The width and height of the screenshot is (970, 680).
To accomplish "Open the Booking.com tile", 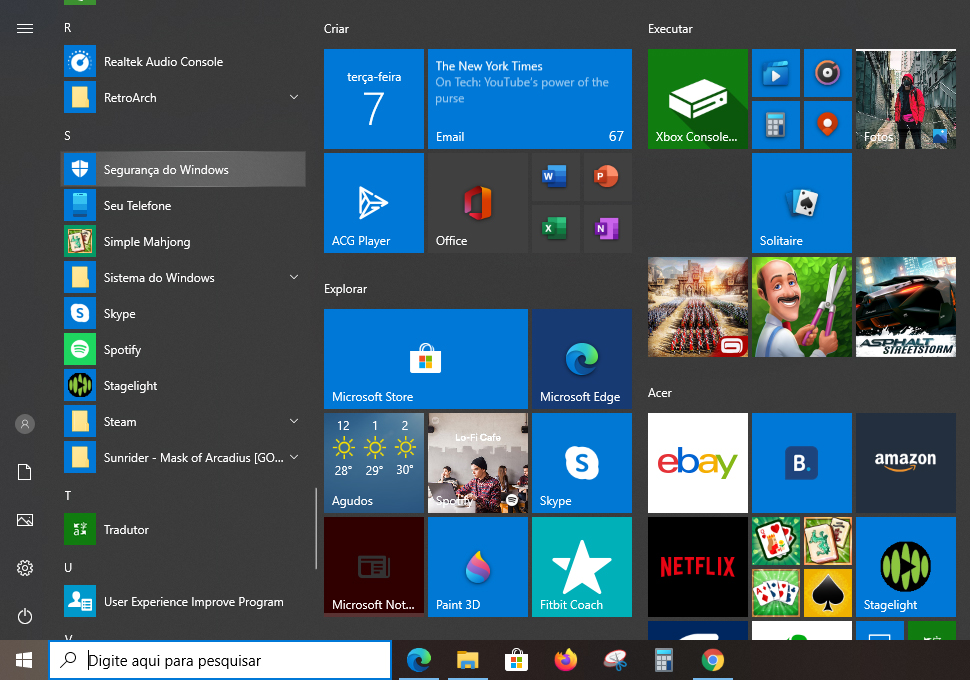I will [x=802, y=463].
